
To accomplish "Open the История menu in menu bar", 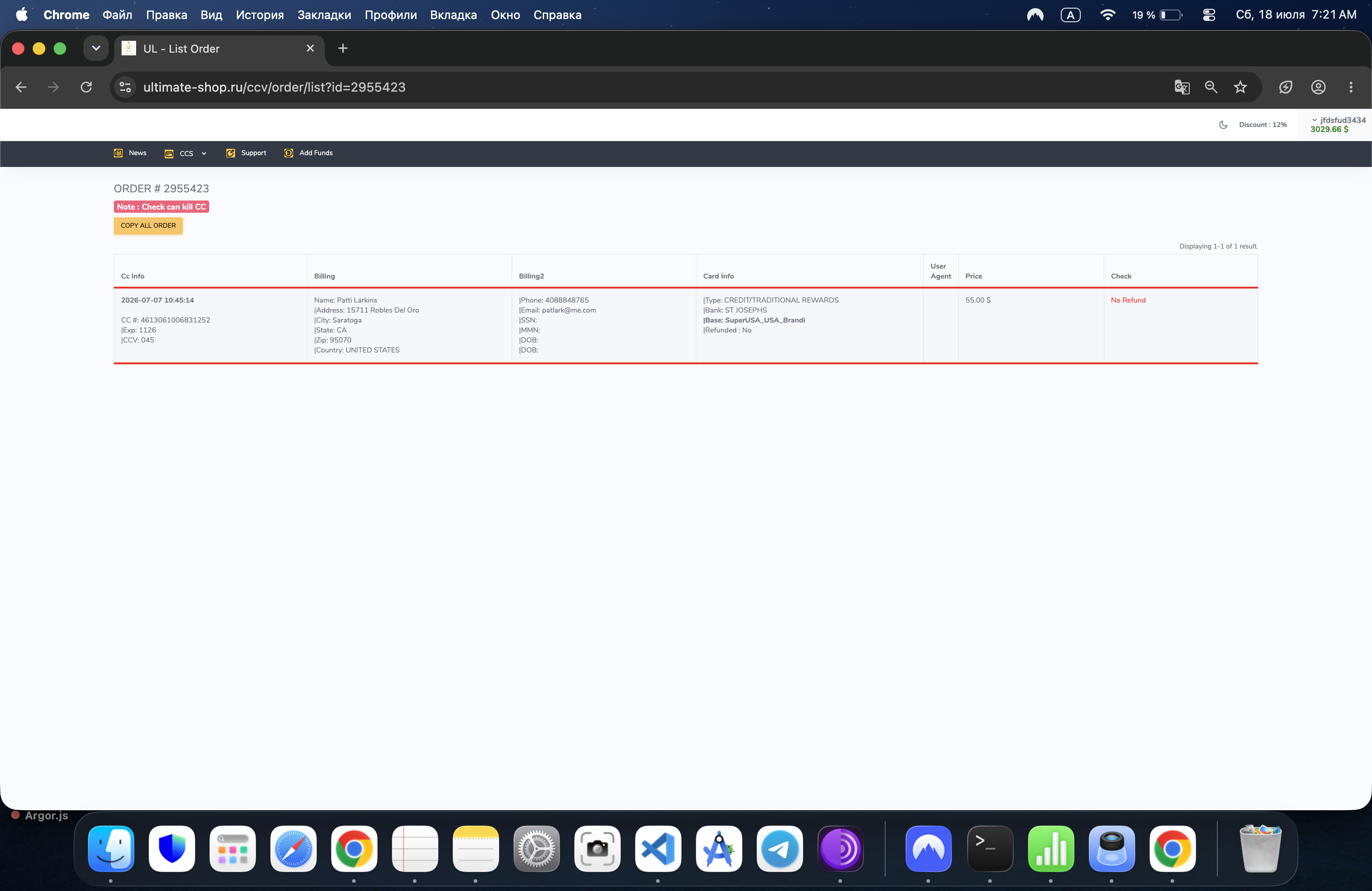I will (260, 15).
